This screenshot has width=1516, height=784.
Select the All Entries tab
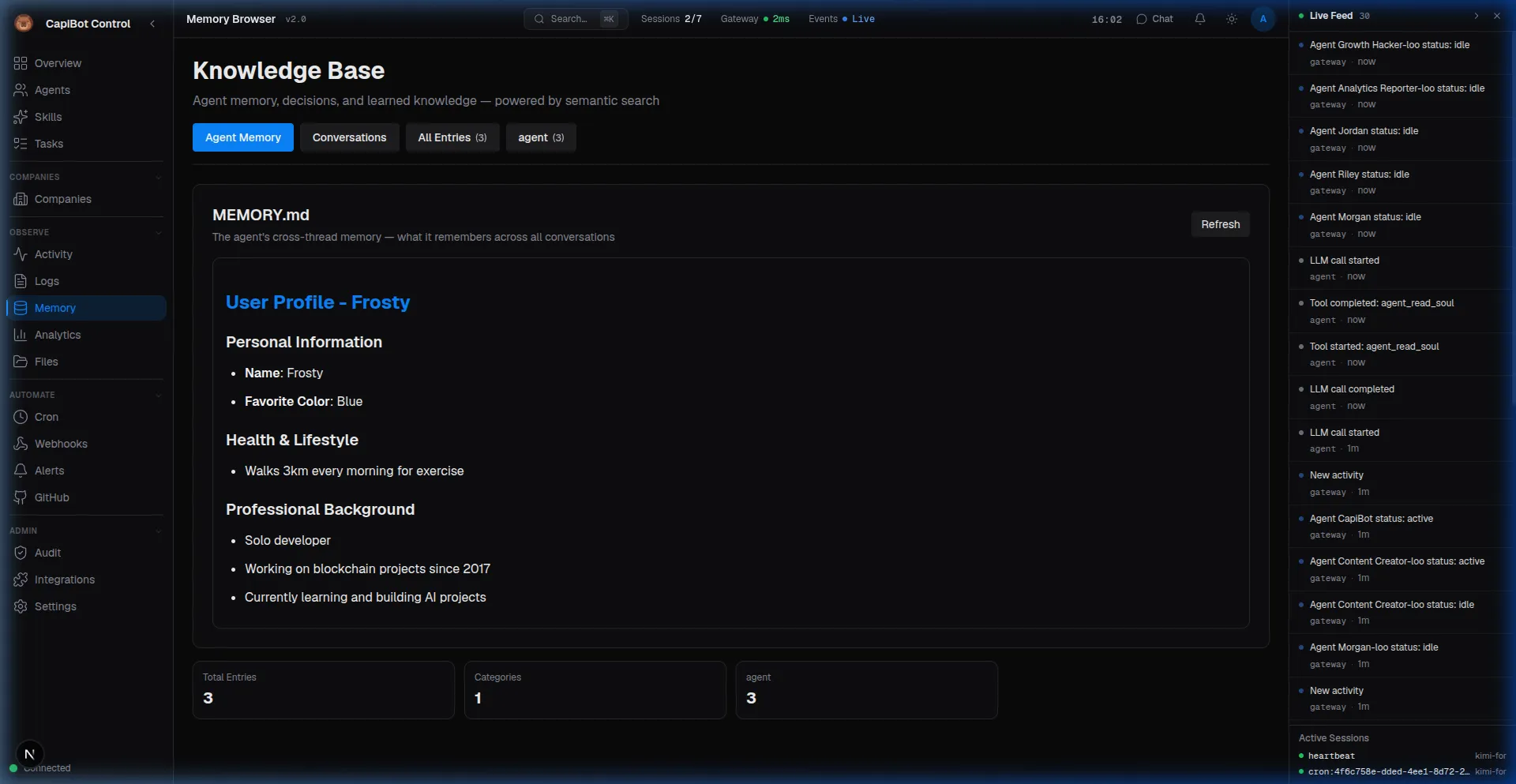452,137
